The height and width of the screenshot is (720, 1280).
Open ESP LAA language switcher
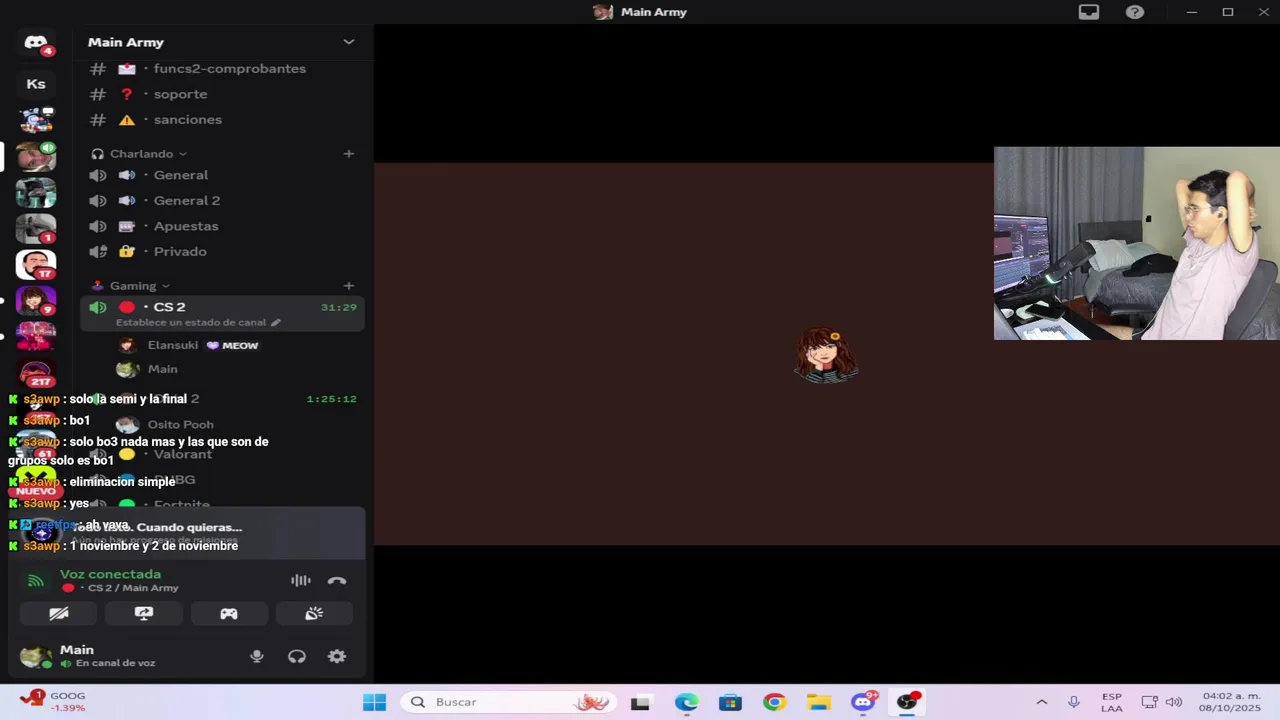(x=1111, y=702)
